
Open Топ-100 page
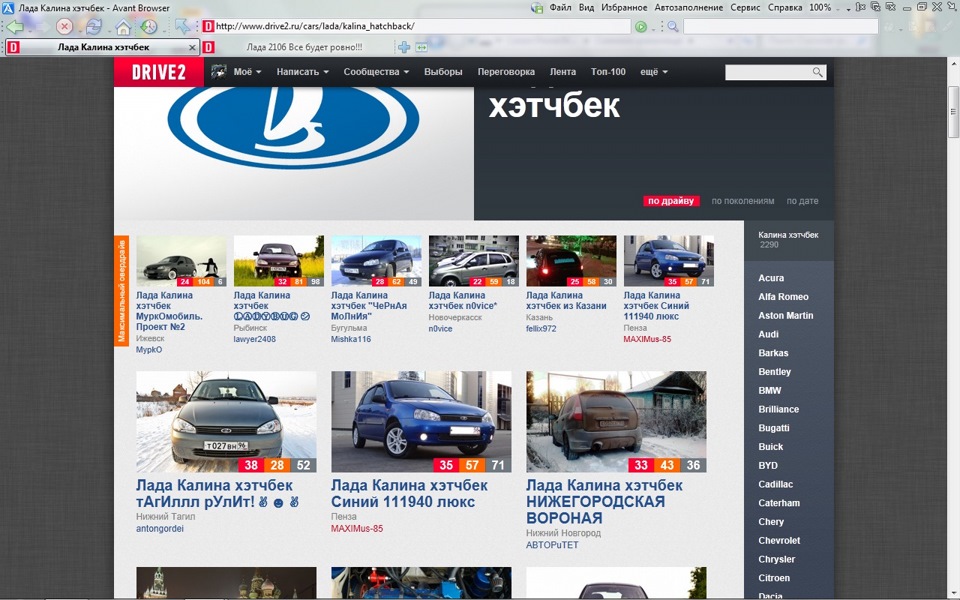pyautogui.click(x=608, y=72)
